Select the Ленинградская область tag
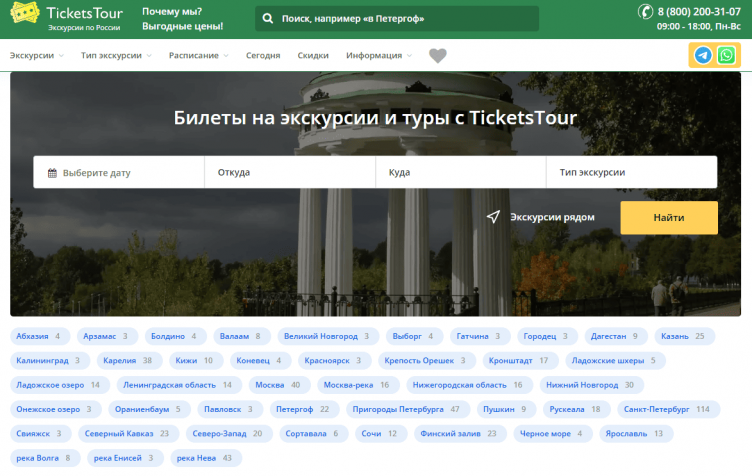The height and width of the screenshot is (476, 752). (179, 385)
